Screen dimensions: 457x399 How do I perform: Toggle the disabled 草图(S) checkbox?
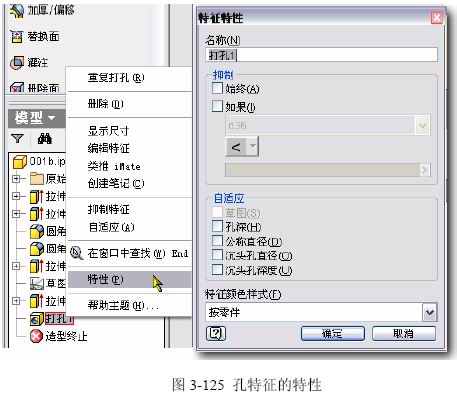click(217, 211)
